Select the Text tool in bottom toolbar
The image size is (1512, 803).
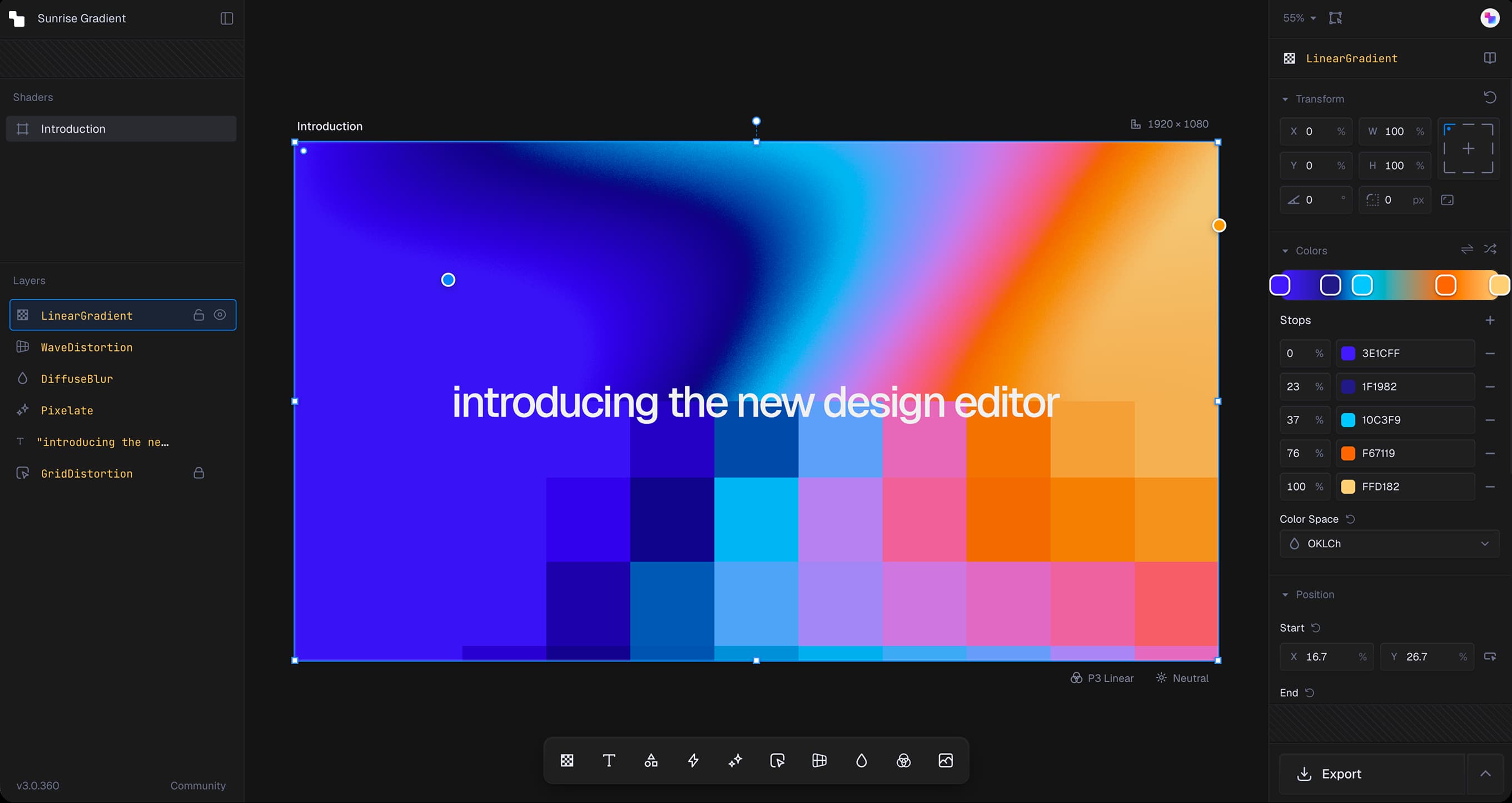click(609, 761)
